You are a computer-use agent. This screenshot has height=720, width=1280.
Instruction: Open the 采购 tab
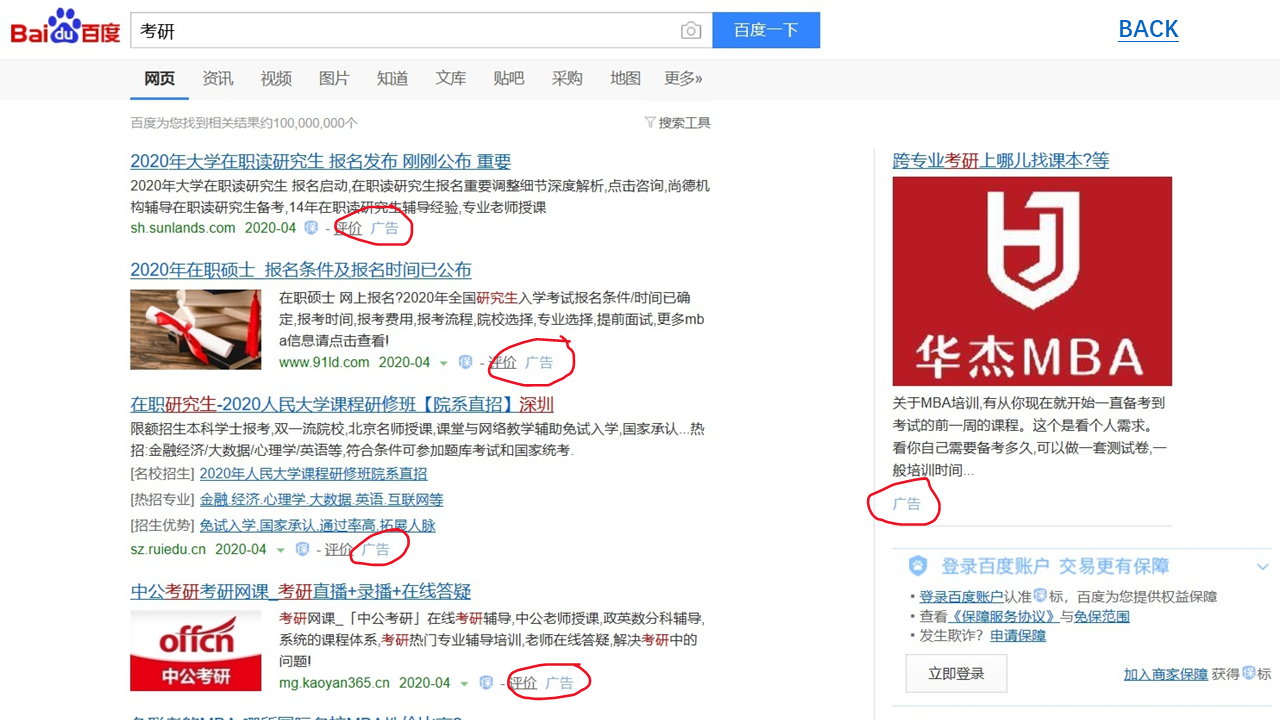[x=567, y=78]
